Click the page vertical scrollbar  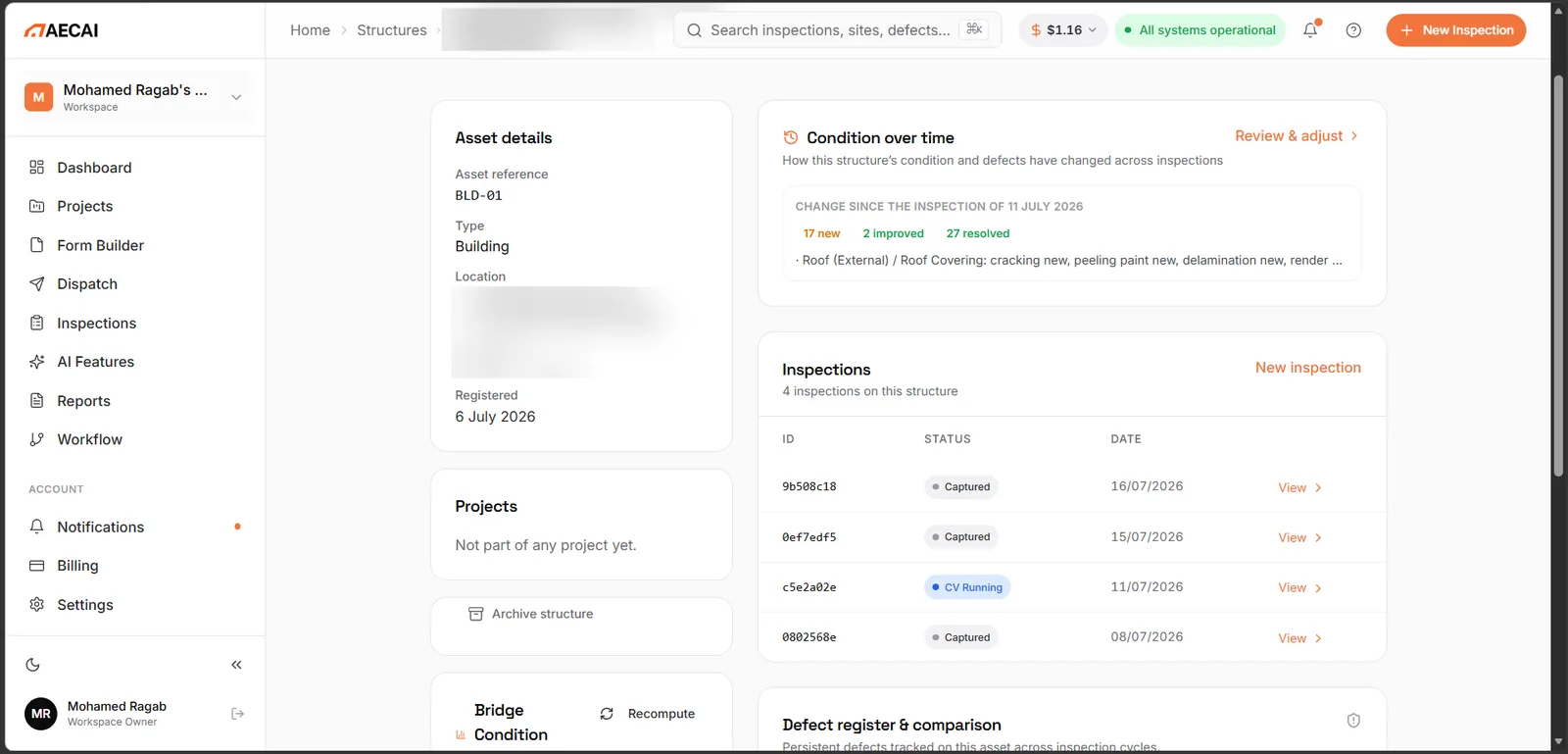(1558, 275)
